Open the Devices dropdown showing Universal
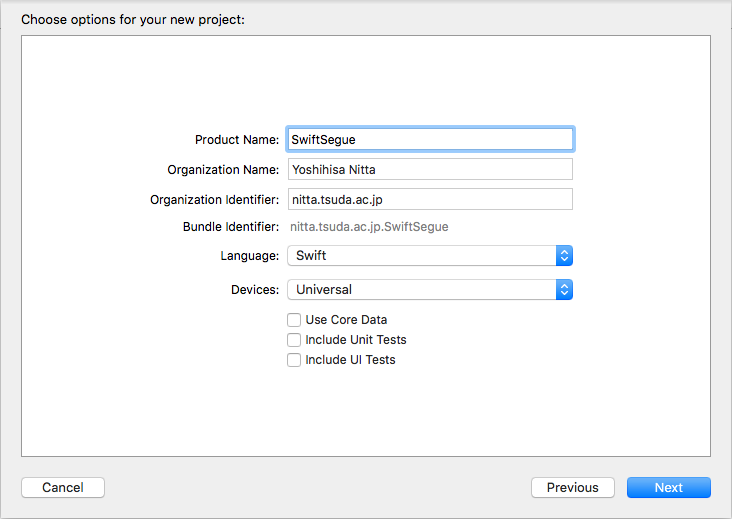Image resolution: width=732 pixels, height=519 pixels. (x=420, y=290)
